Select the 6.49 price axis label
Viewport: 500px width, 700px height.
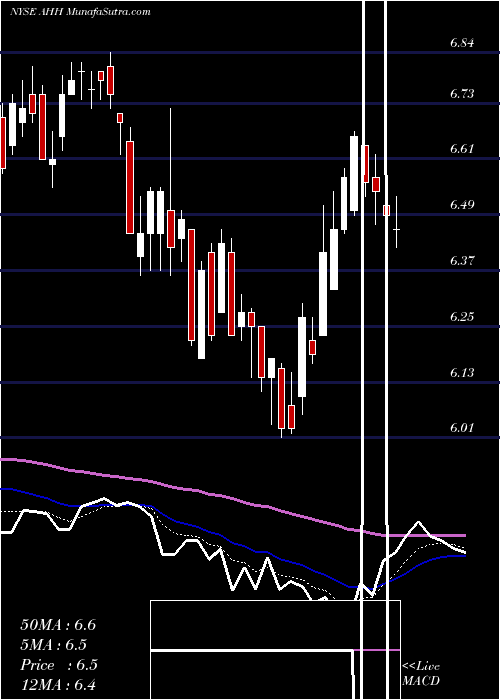coord(462,205)
